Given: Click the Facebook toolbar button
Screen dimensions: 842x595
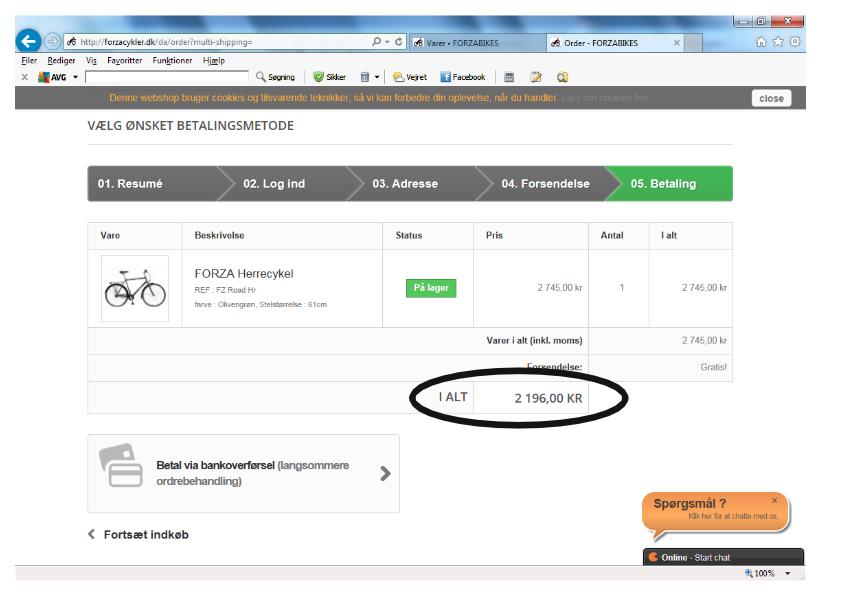Looking at the screenshot, I should (462, 77).
